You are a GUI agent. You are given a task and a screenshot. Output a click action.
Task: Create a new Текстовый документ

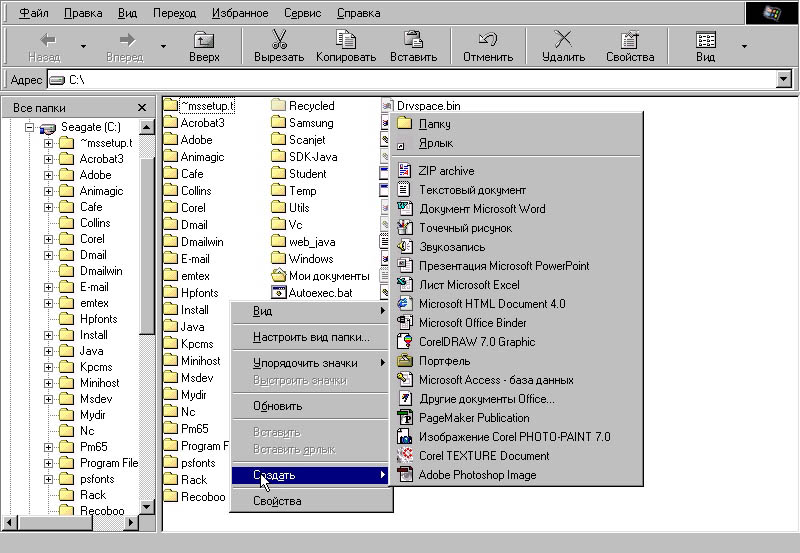coord(515,190)
